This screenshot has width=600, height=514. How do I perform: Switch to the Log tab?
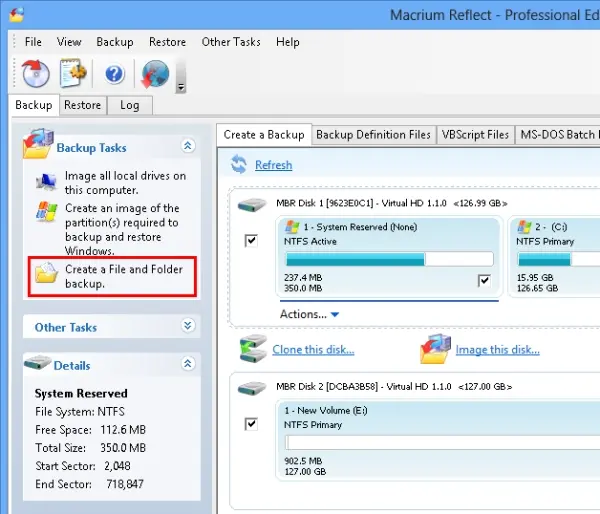(130, 105)
